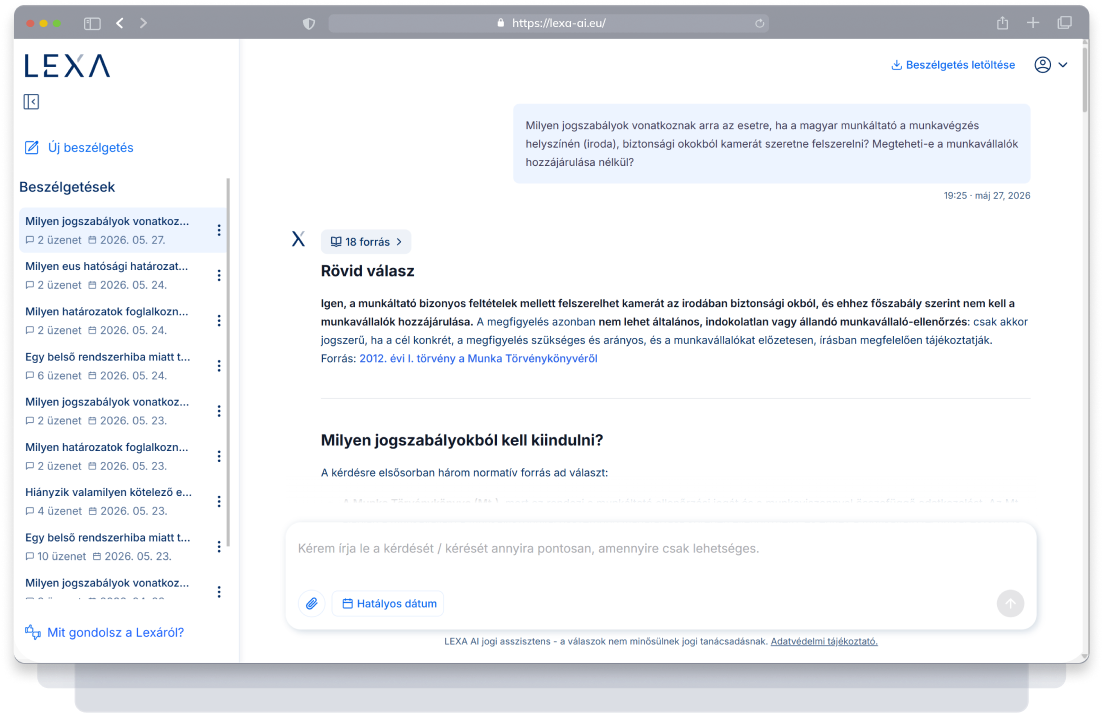Open the browser share icon

click(1002, 23)
